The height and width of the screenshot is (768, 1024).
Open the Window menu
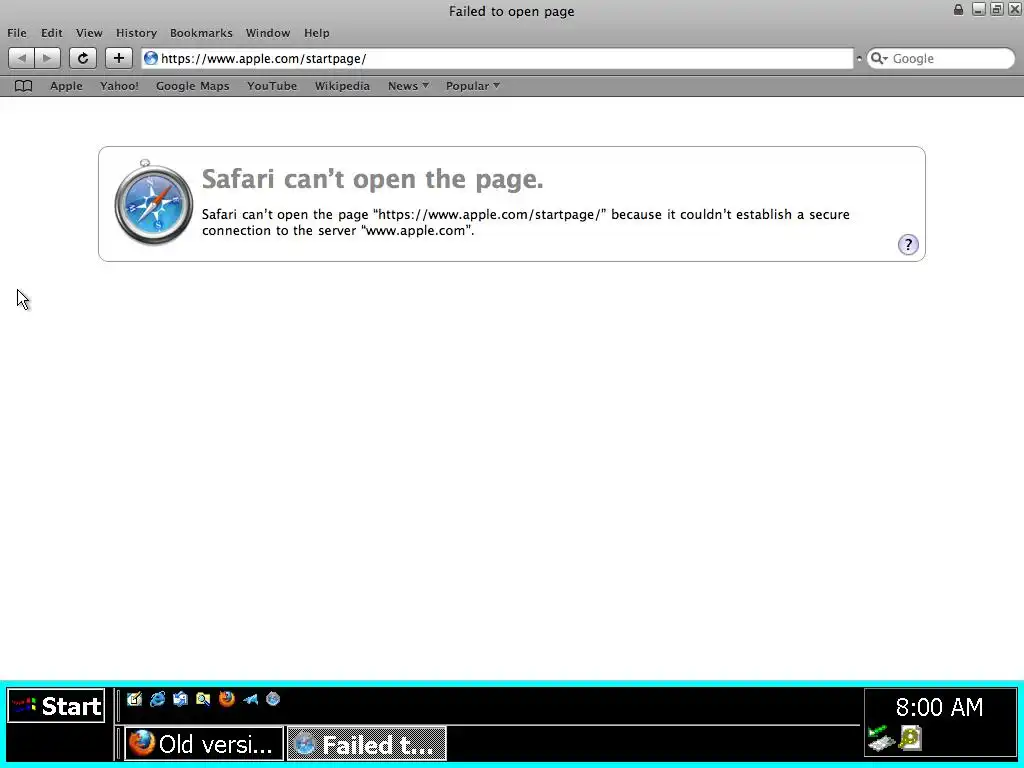click(x=268, y=33)
